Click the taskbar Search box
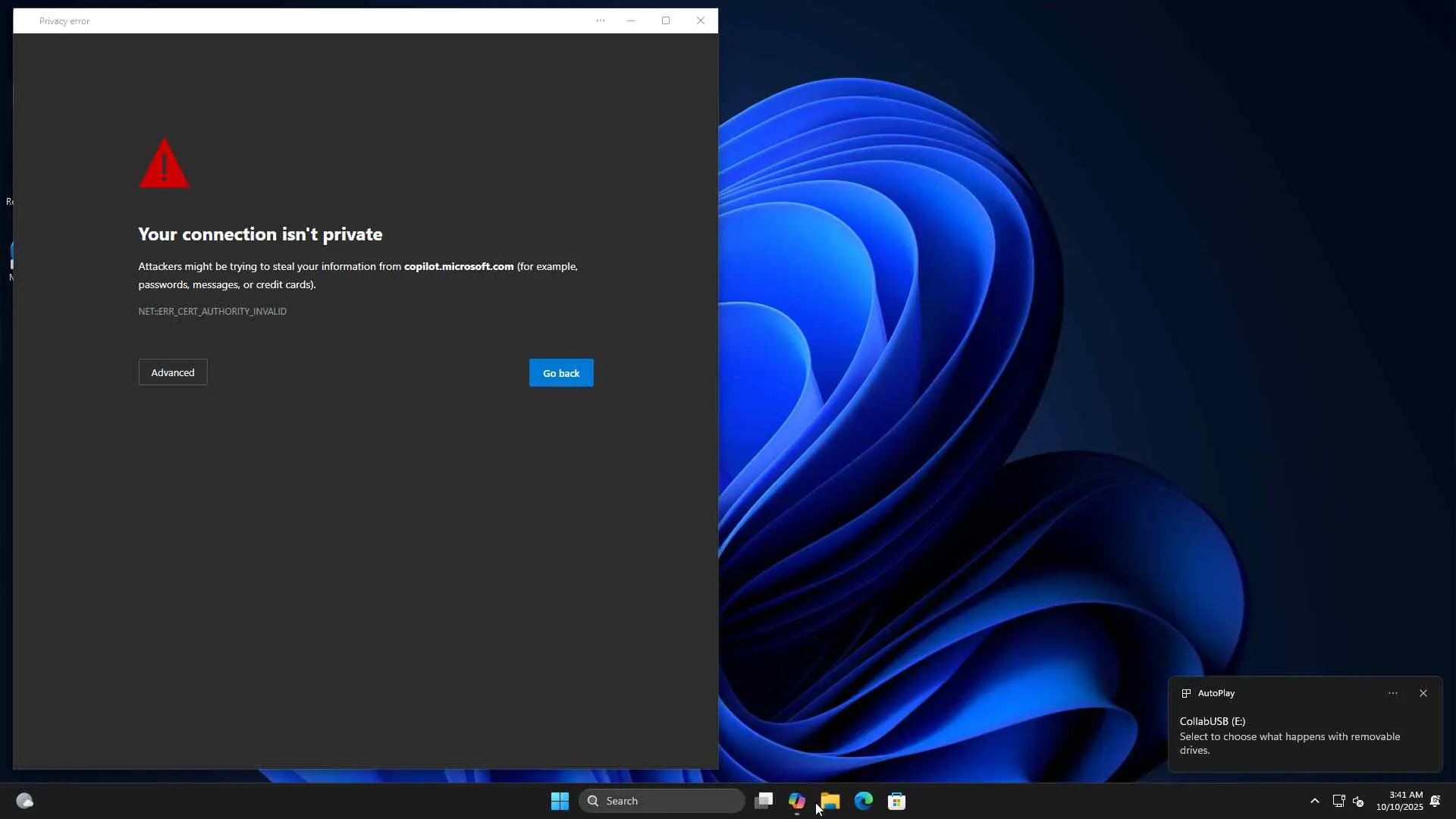 pos(661,801)
